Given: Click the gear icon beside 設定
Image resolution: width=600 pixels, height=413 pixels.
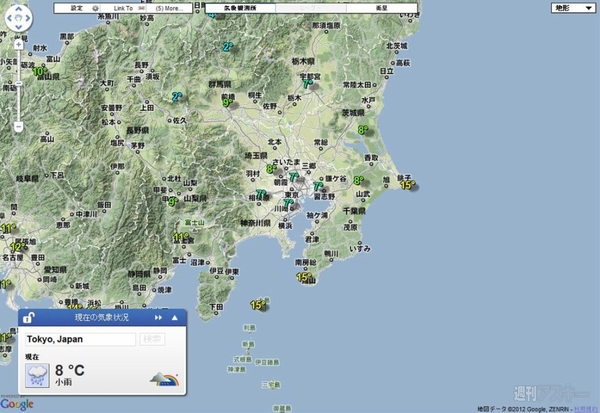Looking at the screenshot, I should (95, 8).
